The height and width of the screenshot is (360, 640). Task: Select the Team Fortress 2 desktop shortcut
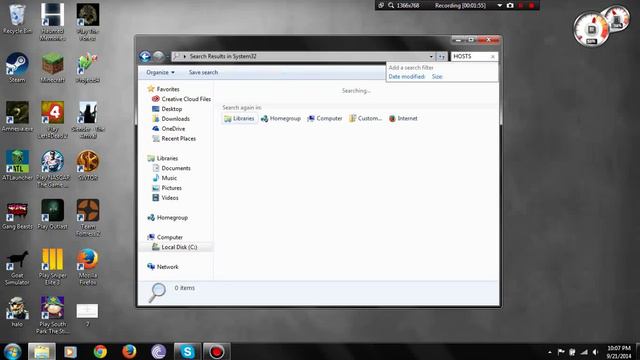tap(88, 218)
